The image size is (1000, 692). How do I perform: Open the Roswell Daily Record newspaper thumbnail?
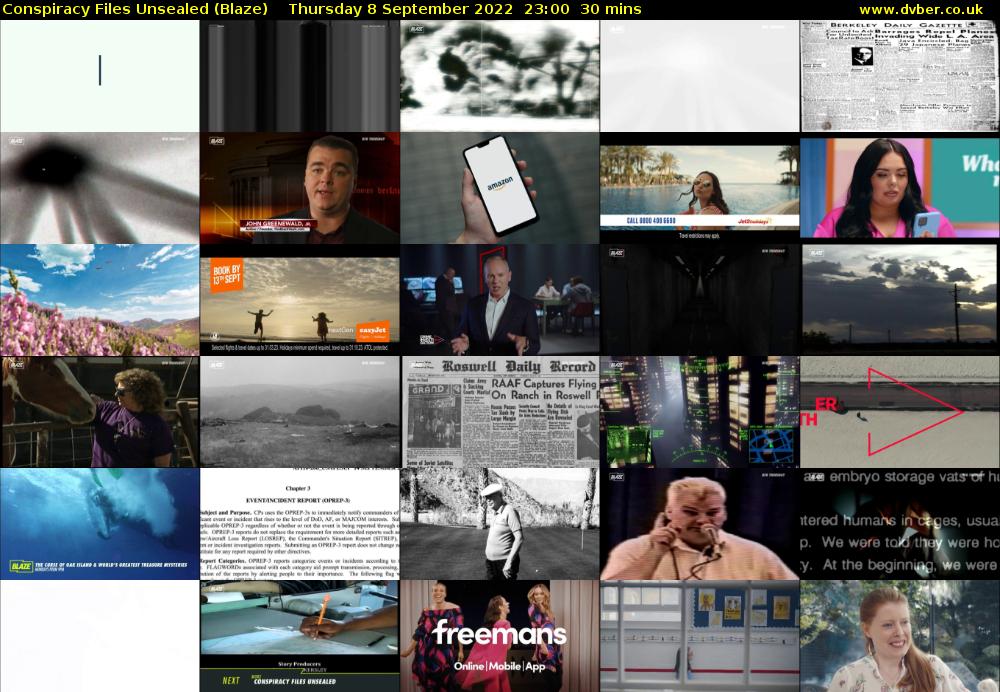[x=499, y=412]
